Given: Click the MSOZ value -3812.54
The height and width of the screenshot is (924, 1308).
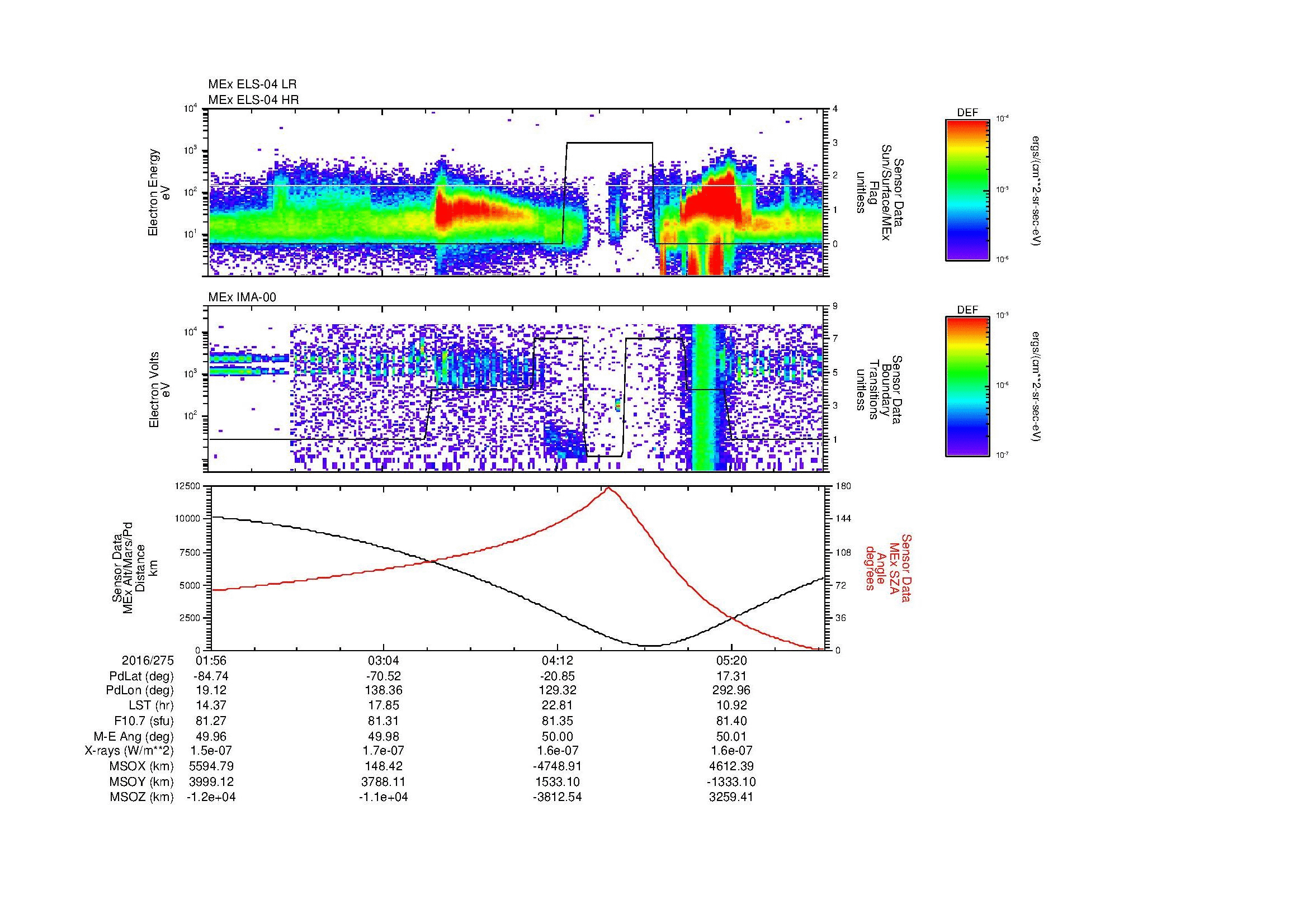Looking at the screenshot, I should click(x=557, y=798).
